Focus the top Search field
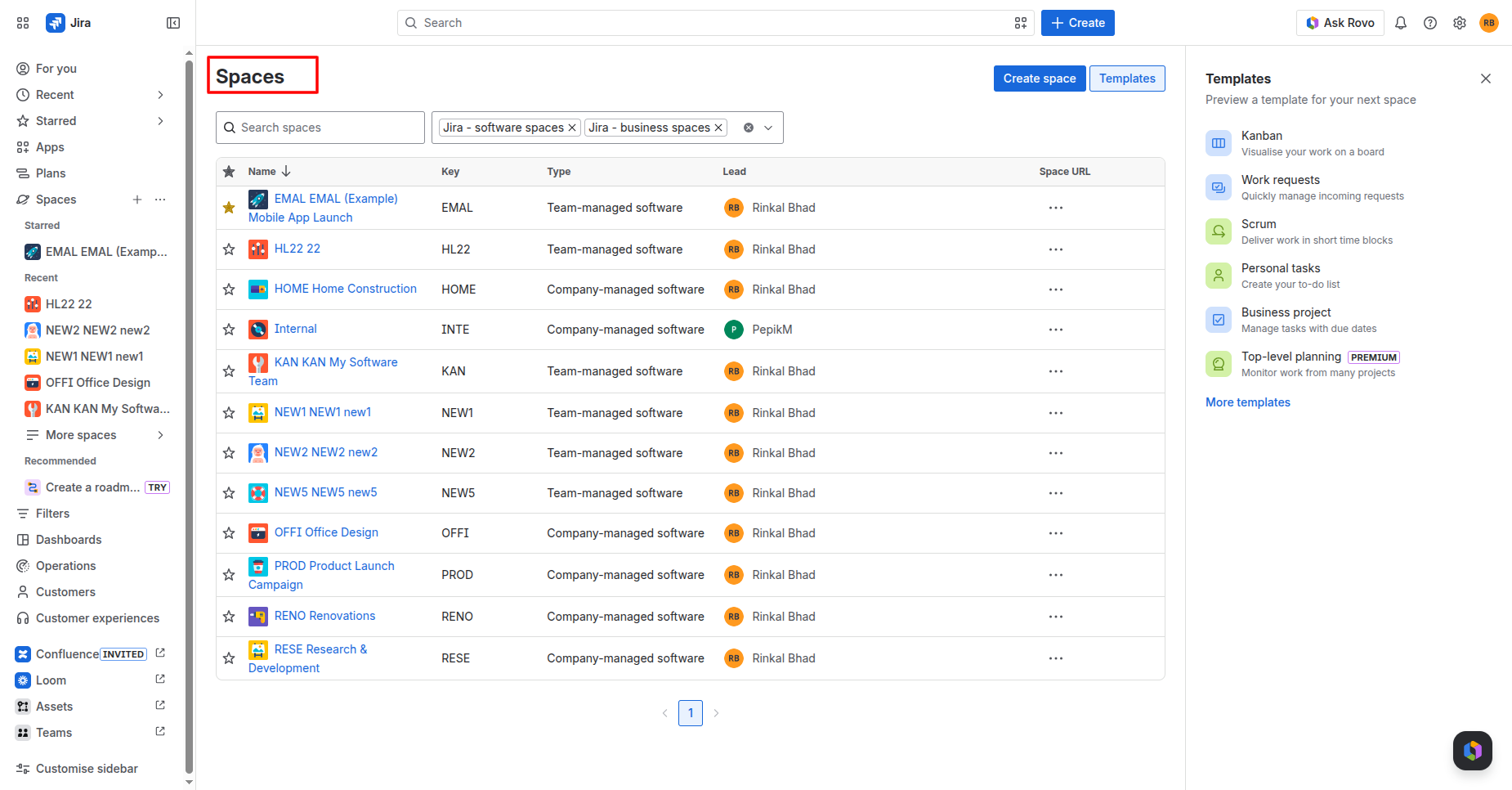The image size is (1512, 790). [716, 23]
